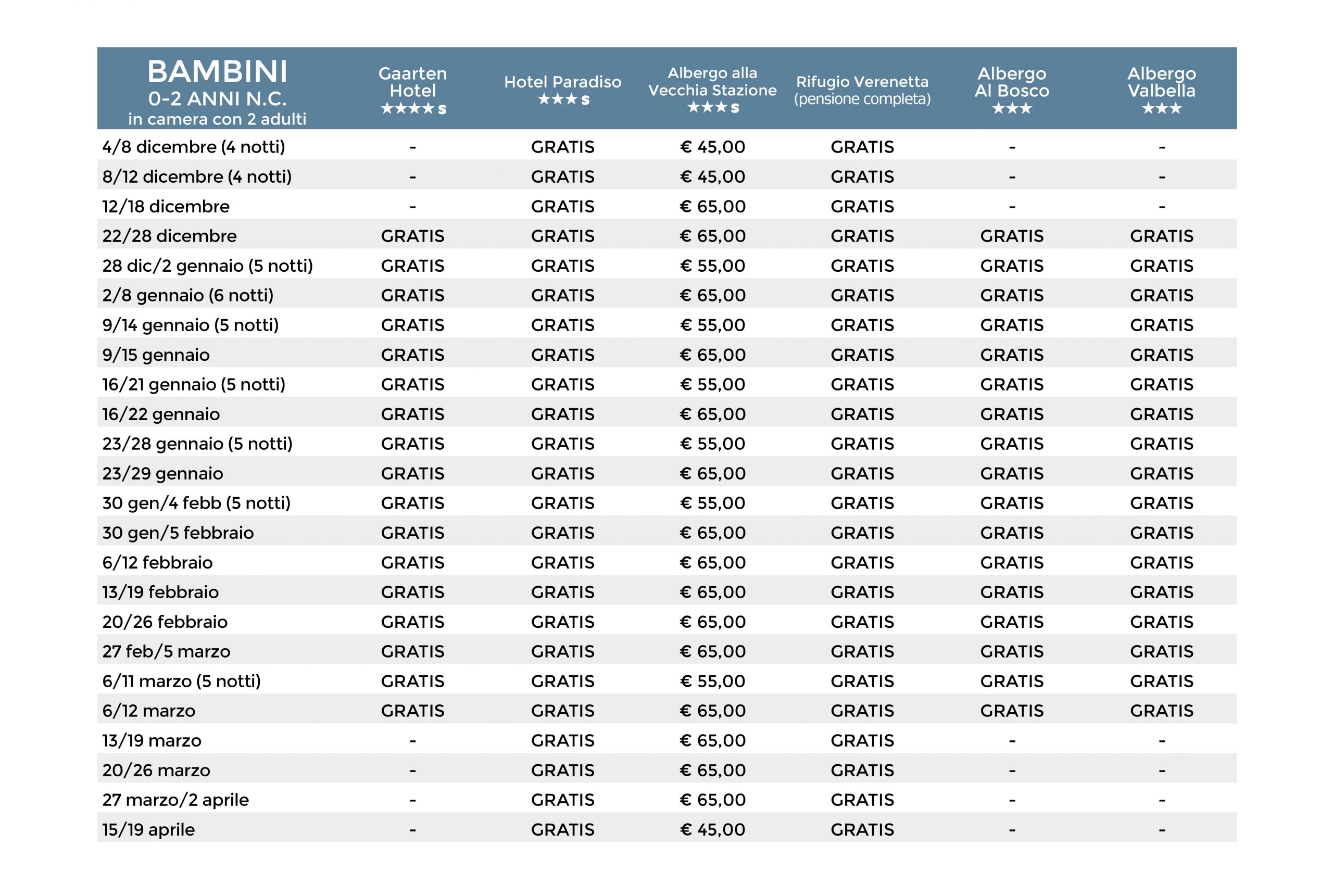Click € 55,00 in the 6/11 marzo row
Image resolution: width=1333 pixels, height=896 pixels.
[x=712, y=682]
